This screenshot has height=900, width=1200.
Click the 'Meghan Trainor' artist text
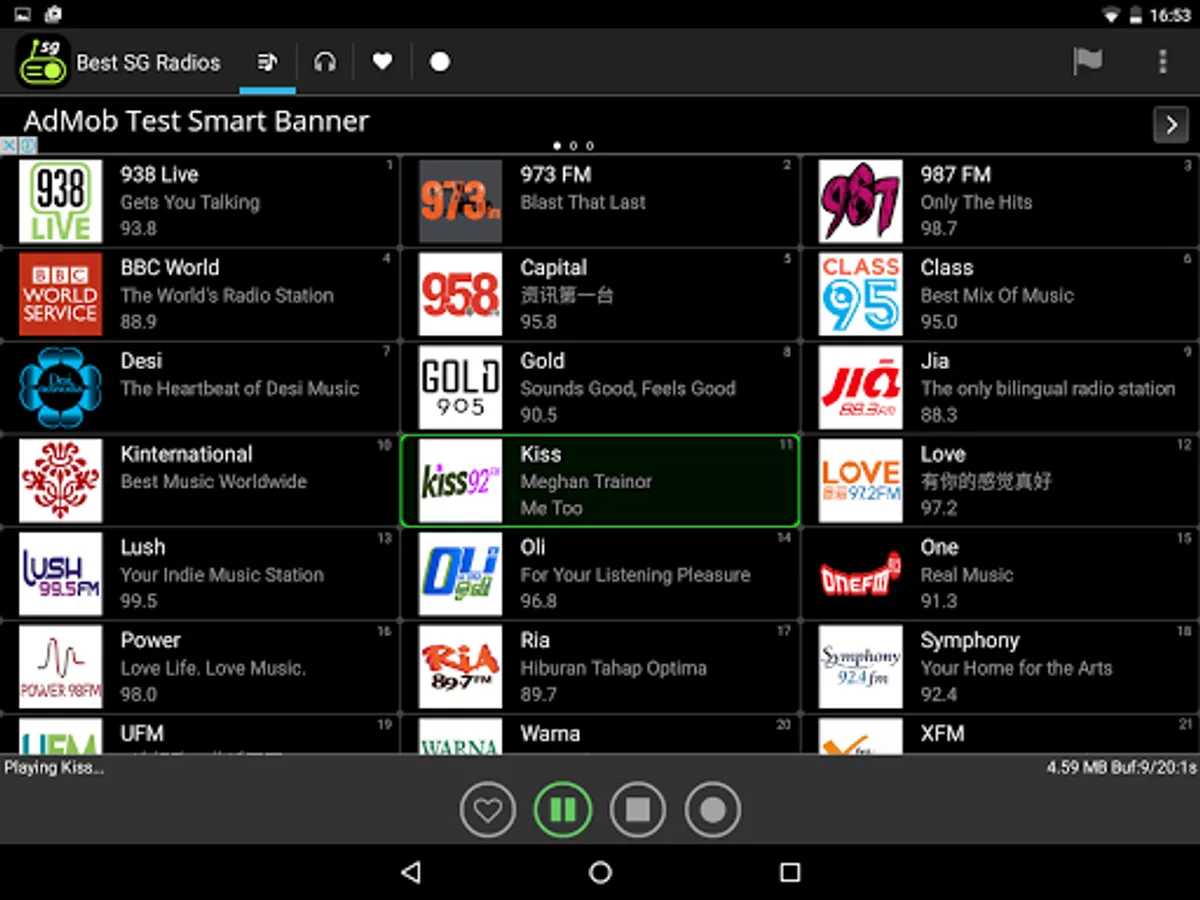(x=586, y=481)
